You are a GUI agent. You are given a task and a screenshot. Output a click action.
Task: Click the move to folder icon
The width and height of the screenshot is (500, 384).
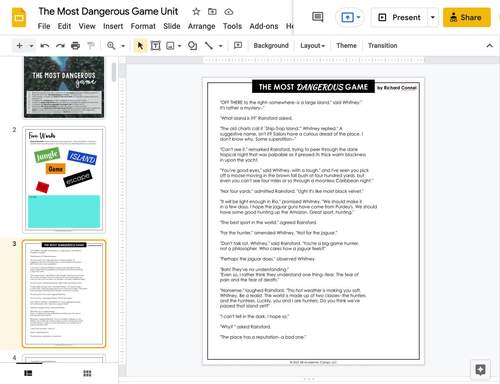(212, 12)
